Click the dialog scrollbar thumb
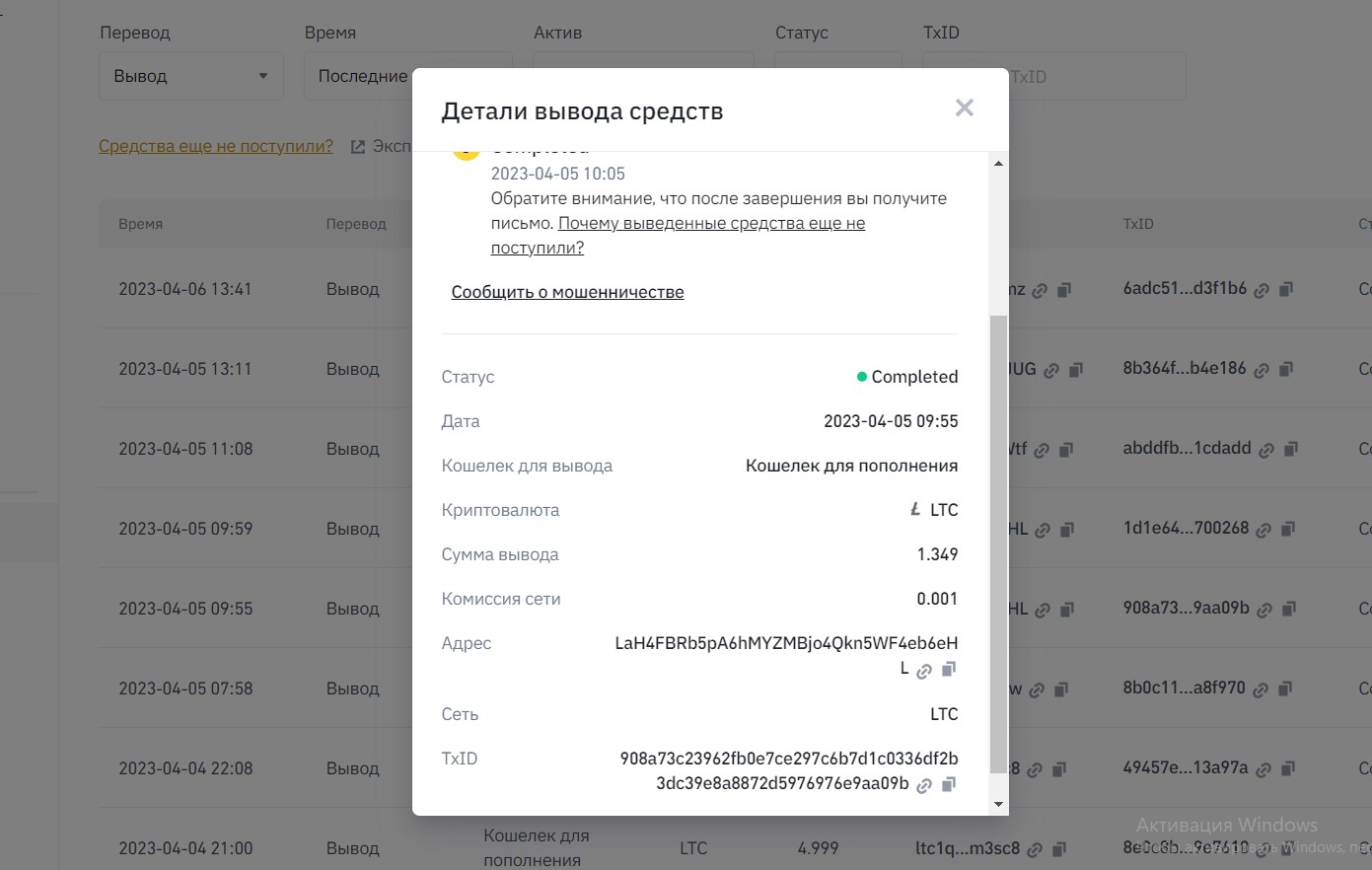 pyautogui.click(x=999, y=544)
